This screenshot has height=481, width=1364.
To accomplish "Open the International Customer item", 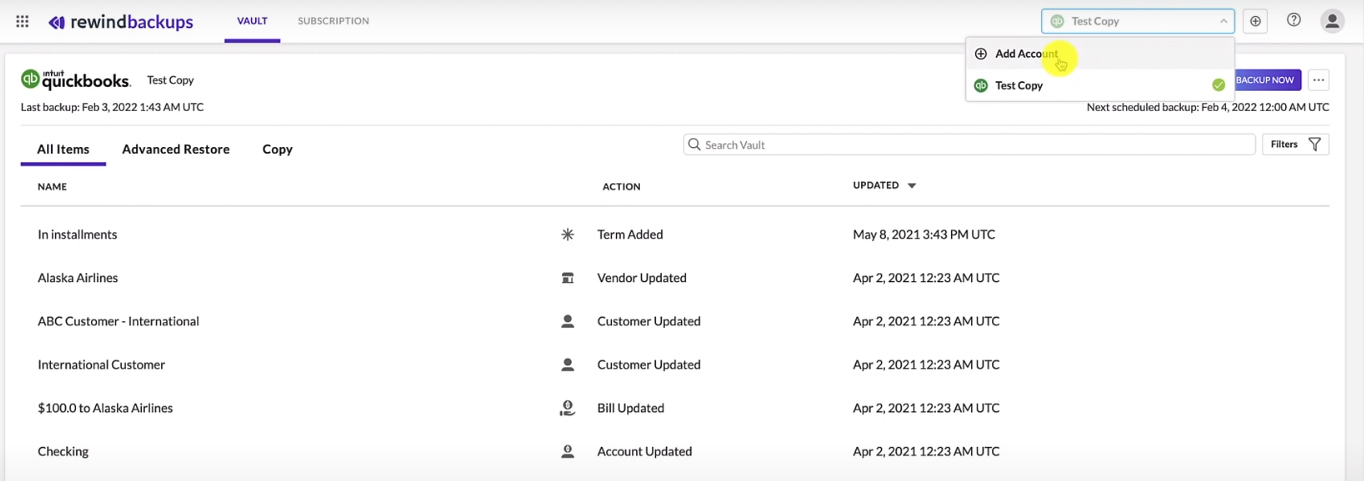I will (101, 365).
